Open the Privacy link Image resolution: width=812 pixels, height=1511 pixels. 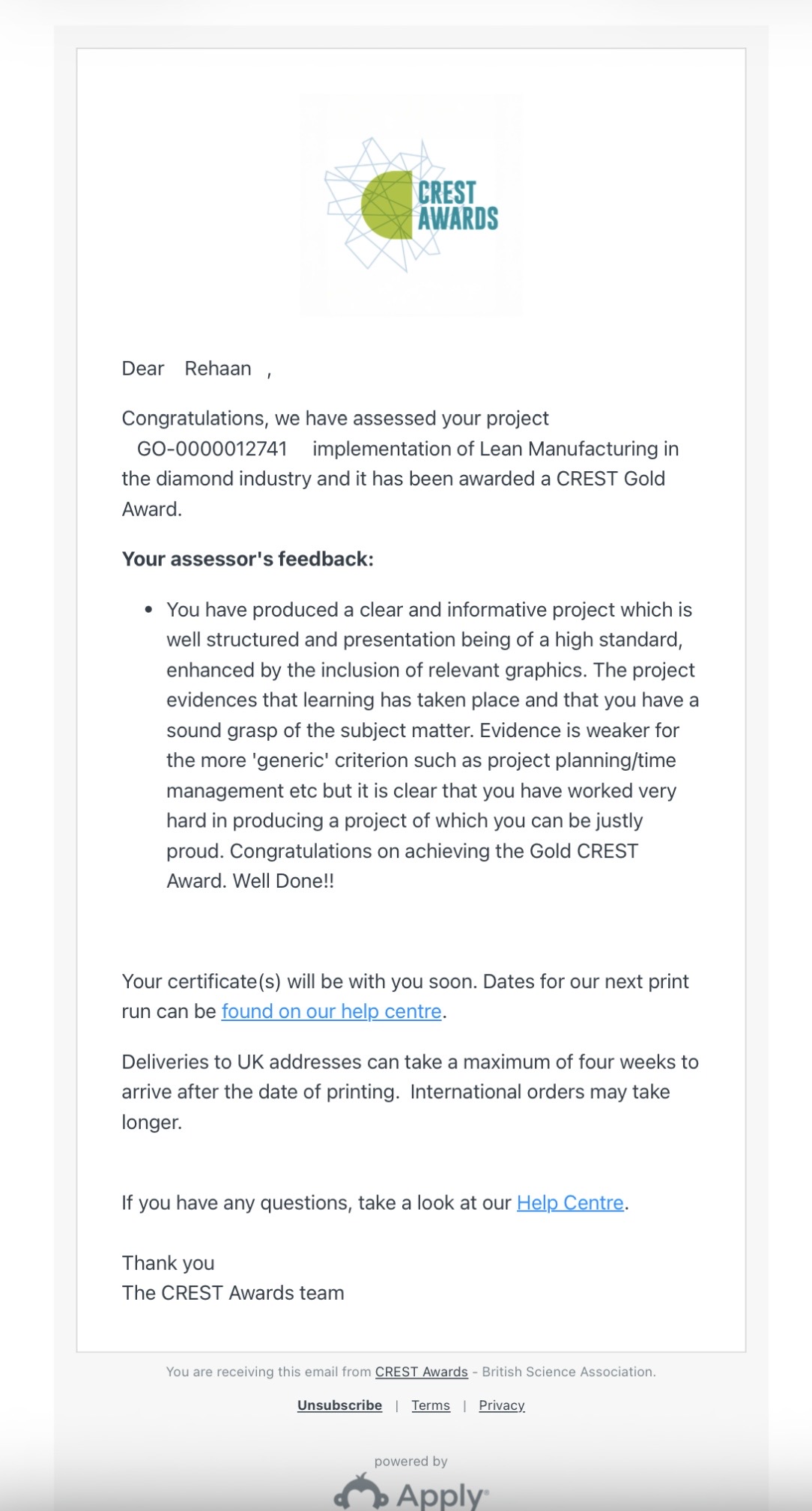point(501,1405)
